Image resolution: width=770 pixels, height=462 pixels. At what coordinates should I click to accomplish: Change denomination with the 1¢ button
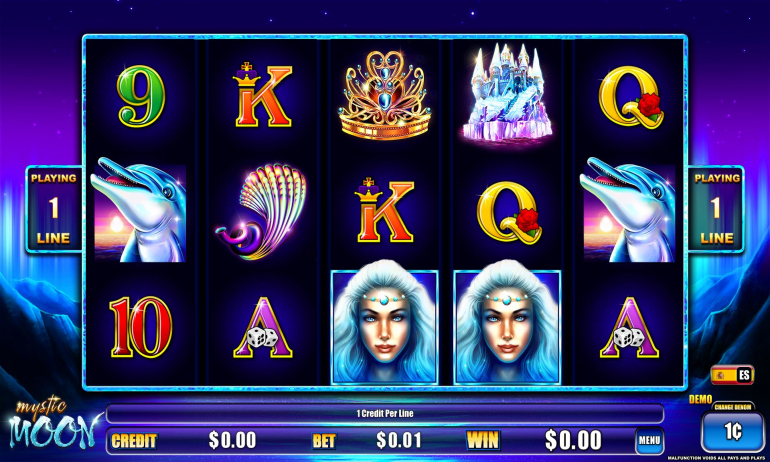[x=732, y=432]
